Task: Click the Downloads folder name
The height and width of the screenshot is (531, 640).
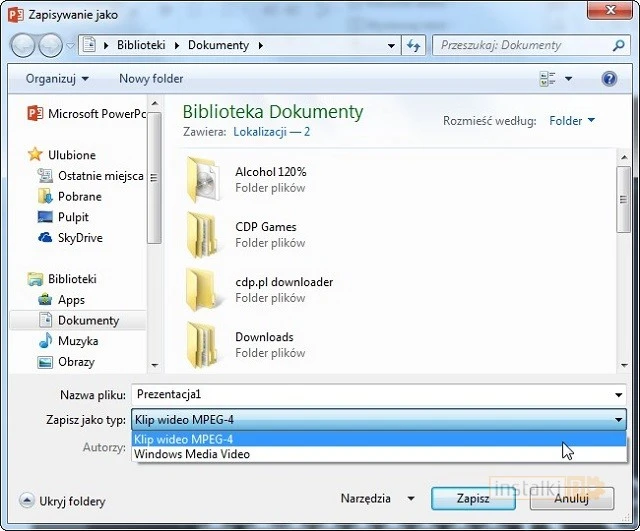Action: [264, 337]
